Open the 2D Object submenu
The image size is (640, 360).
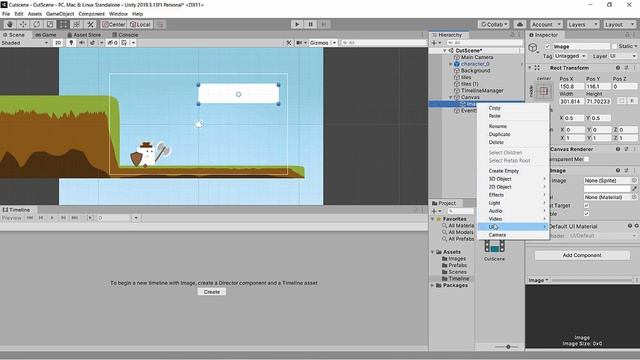(x=513, y=187)
